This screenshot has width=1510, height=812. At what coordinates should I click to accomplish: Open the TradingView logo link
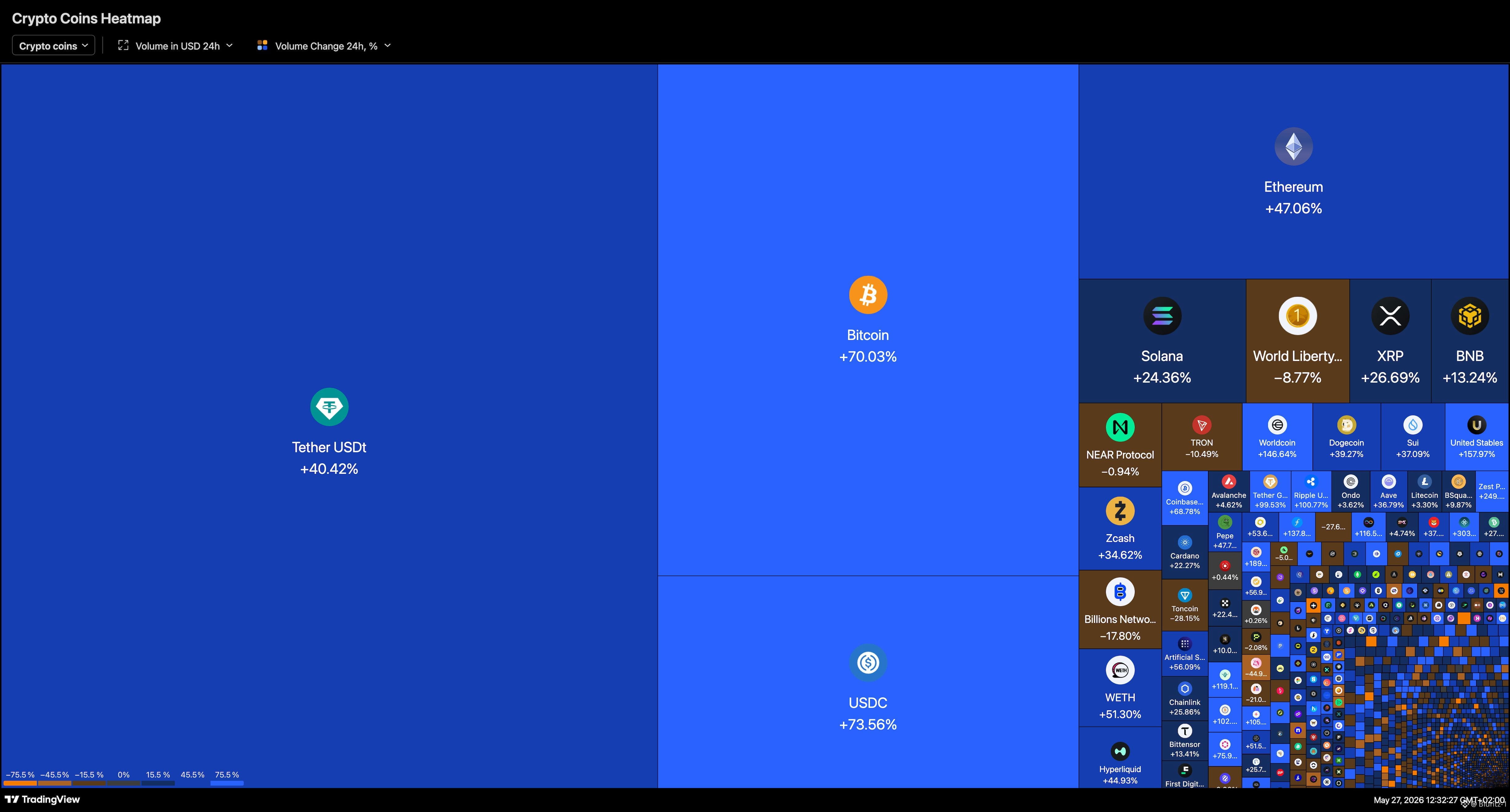[x=42, y=799]
